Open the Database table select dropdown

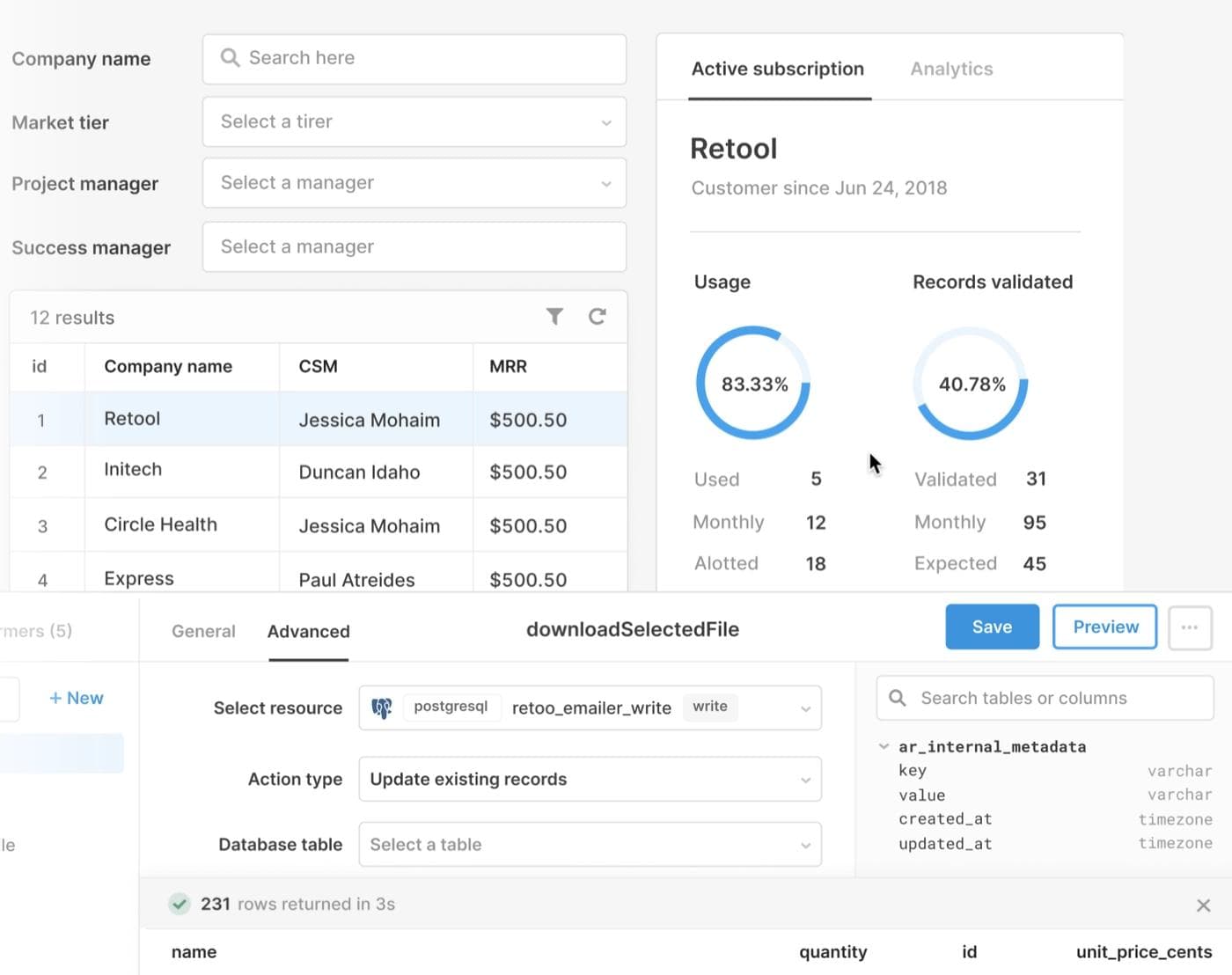pyautogui.click(x=590, y=845)
